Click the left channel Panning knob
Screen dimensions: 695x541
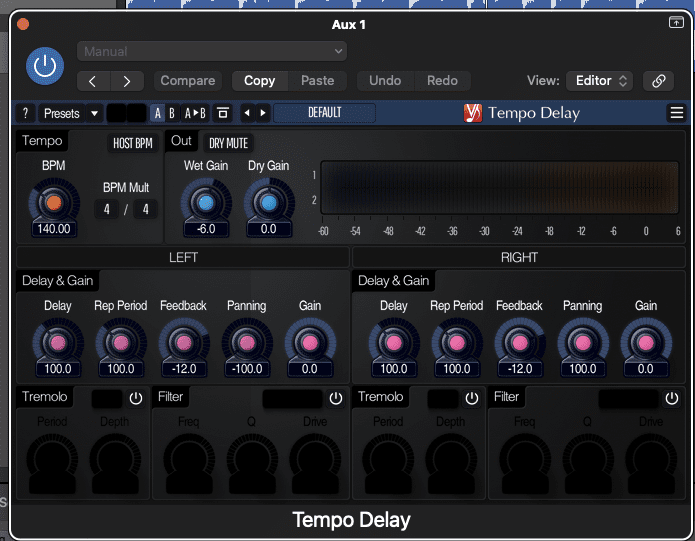[x=247, y=343]
